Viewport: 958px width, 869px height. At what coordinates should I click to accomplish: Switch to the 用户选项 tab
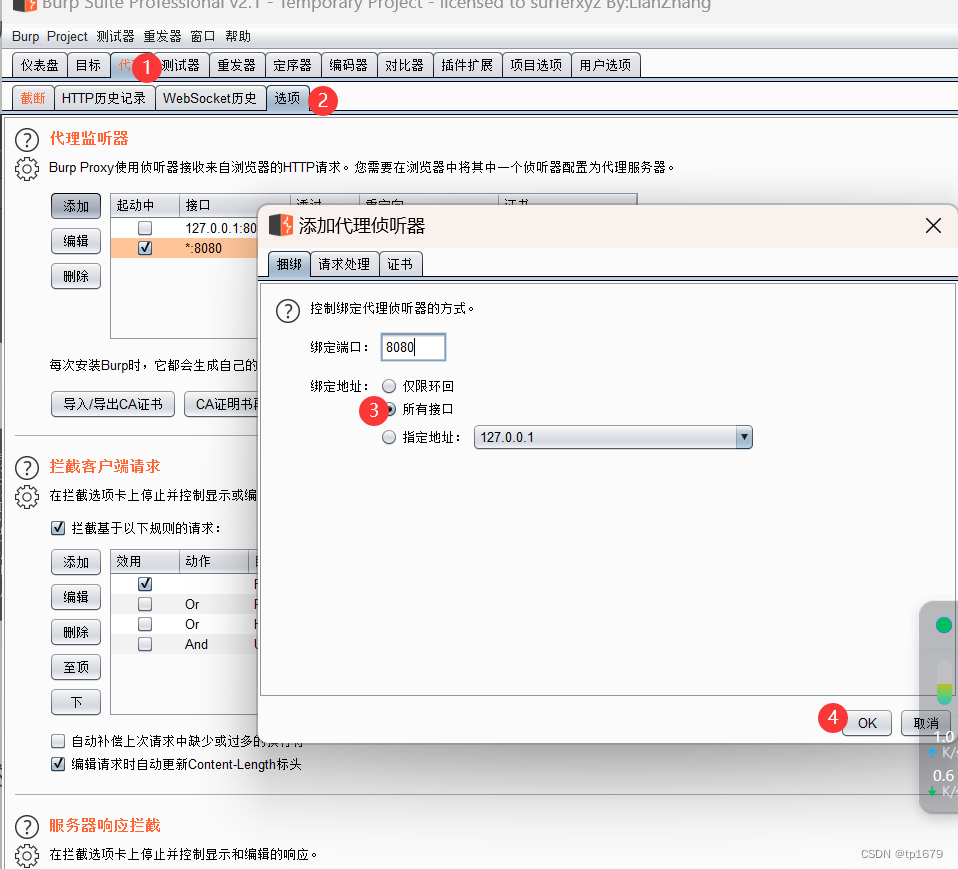(605, 65)
